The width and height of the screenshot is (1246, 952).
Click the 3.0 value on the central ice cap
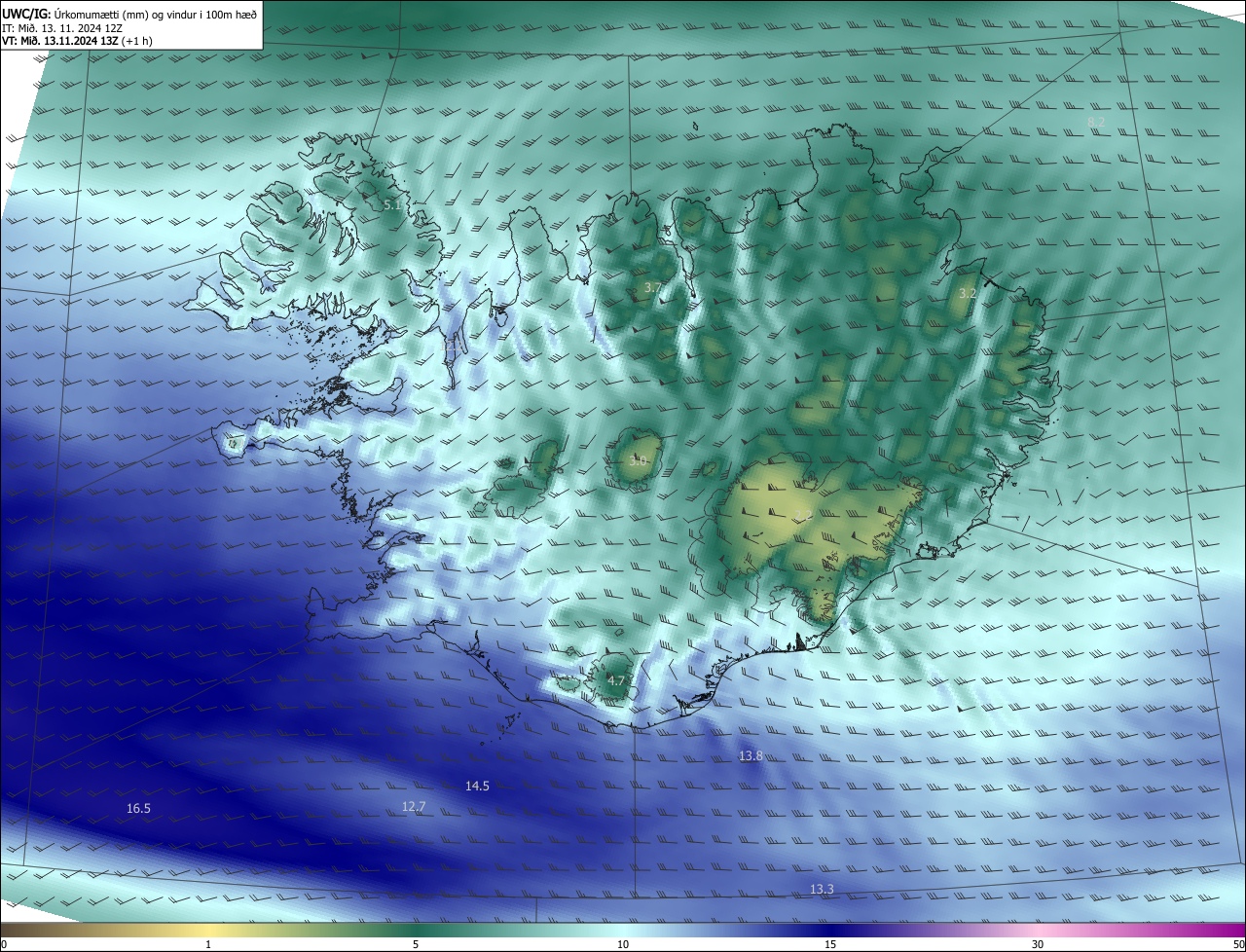pos(638,460)
